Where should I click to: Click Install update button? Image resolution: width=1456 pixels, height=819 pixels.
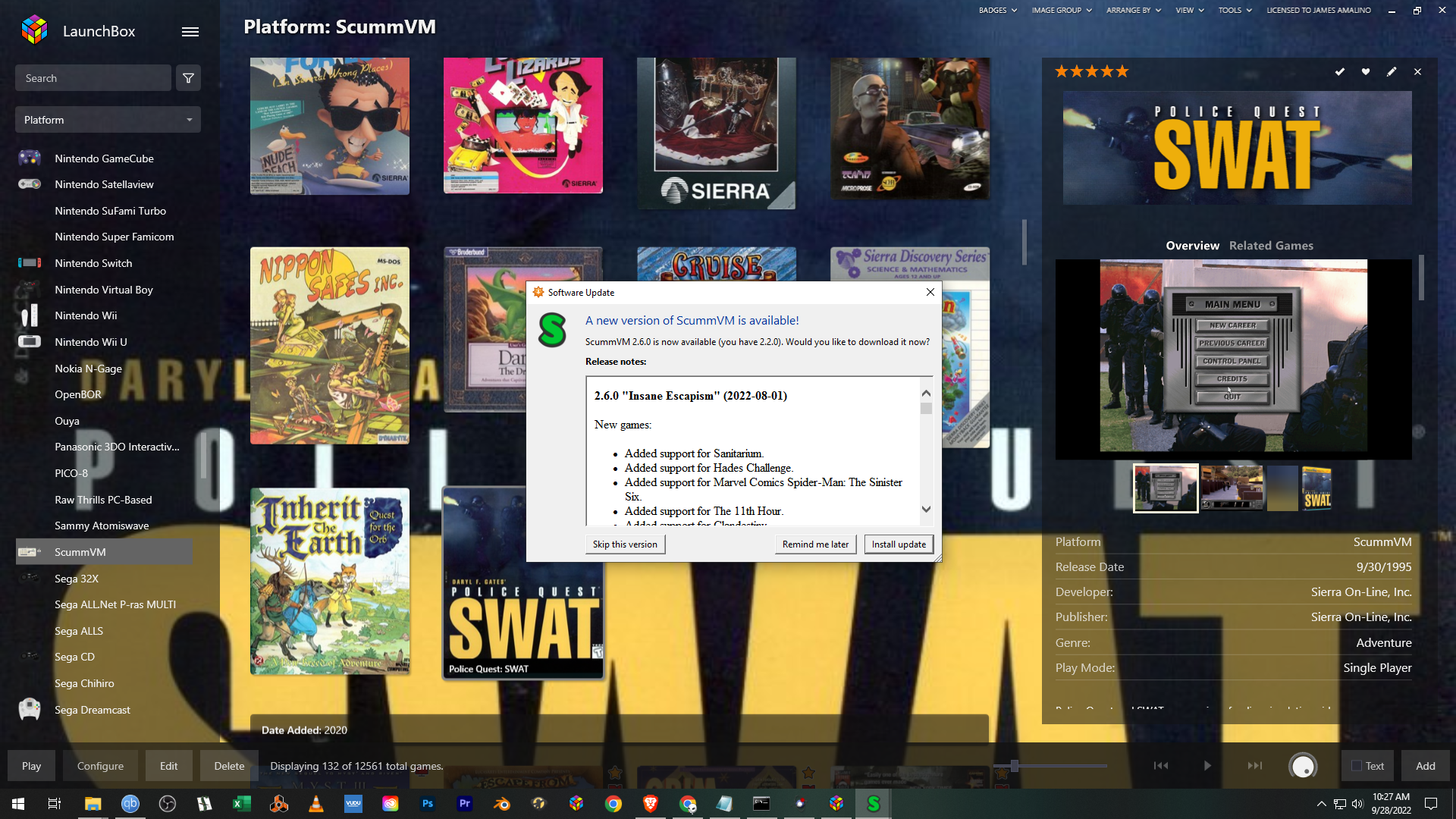pos(899,544)
